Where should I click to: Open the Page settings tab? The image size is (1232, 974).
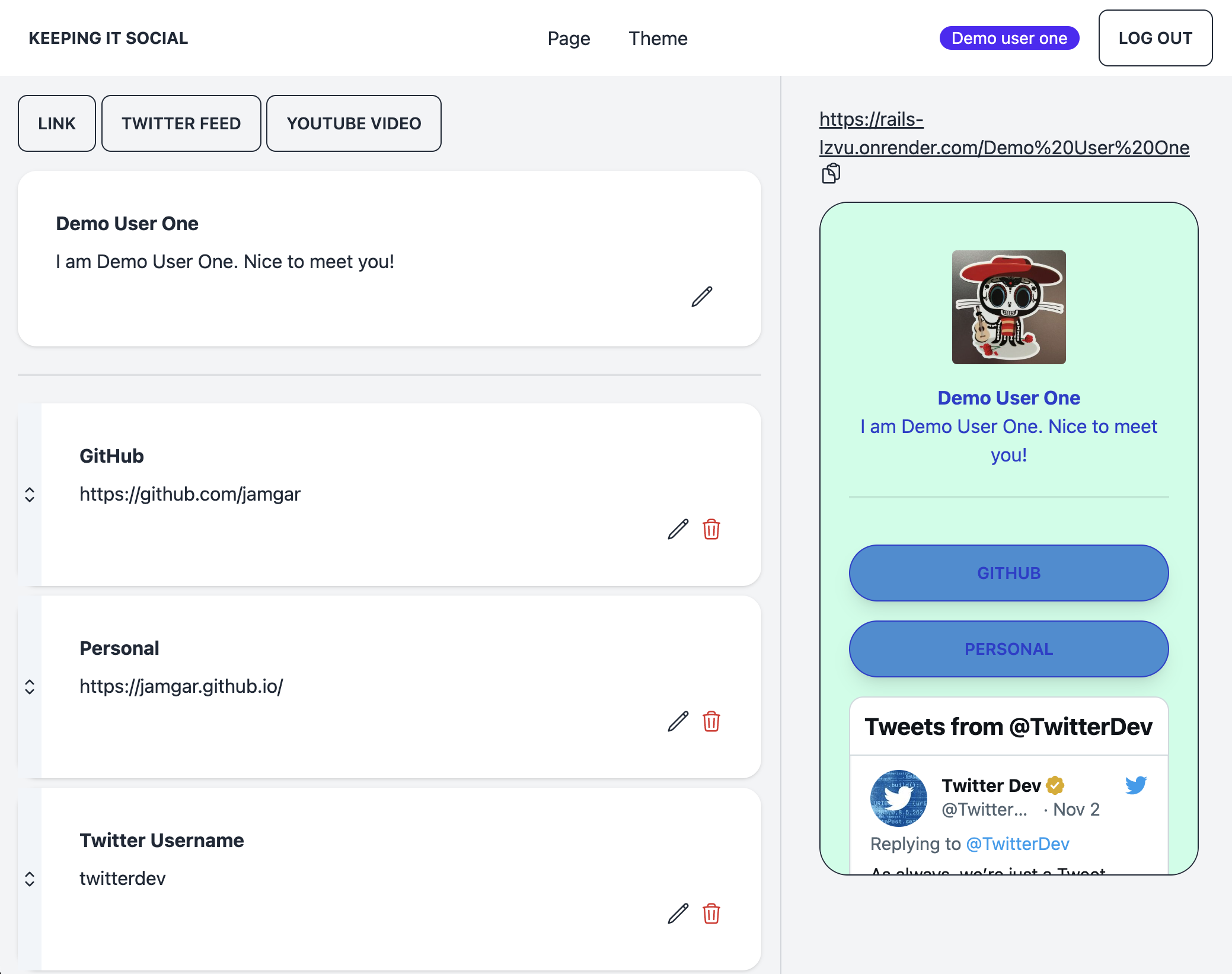pyautogui.click(x=568, y=38)
